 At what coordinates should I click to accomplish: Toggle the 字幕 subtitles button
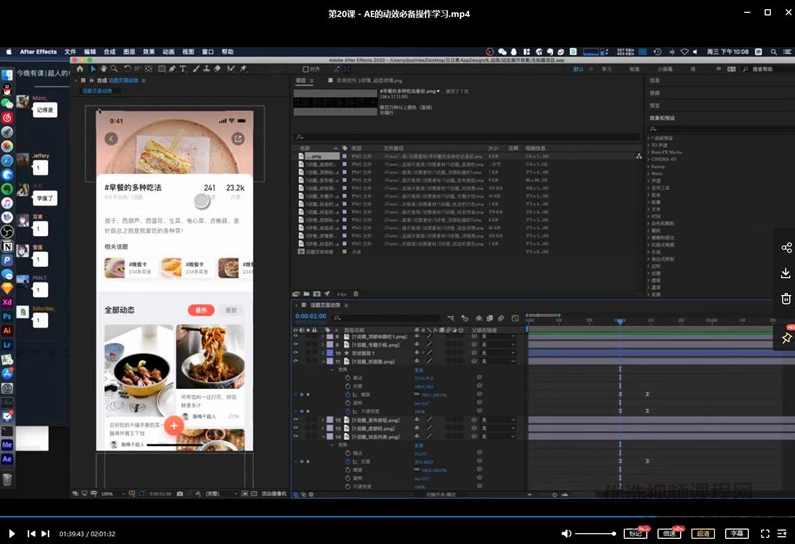click(x=736, y=534)
